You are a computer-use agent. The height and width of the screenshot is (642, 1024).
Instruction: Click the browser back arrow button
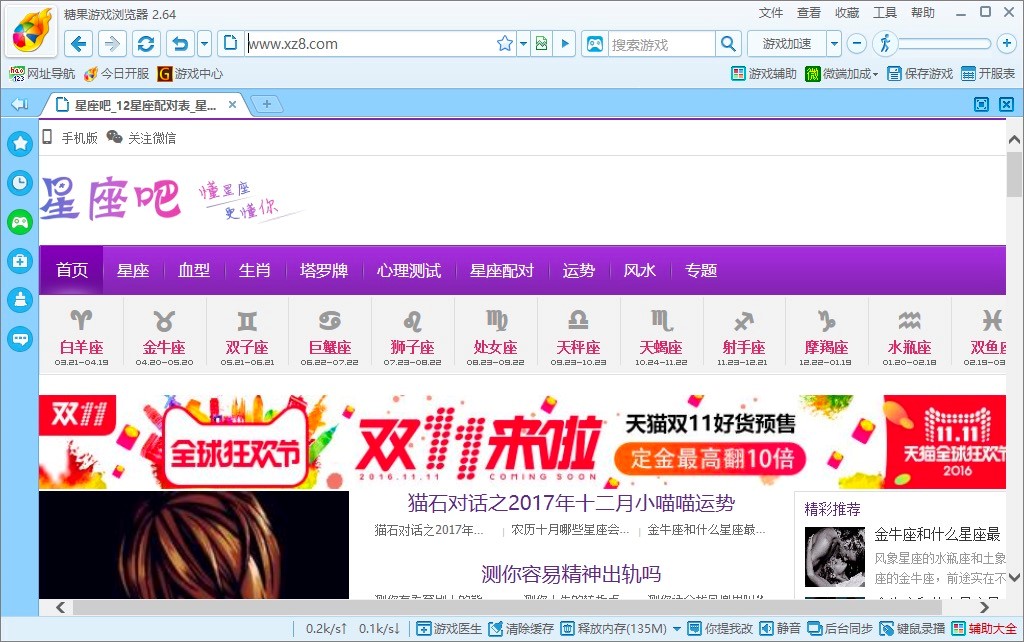78,44
